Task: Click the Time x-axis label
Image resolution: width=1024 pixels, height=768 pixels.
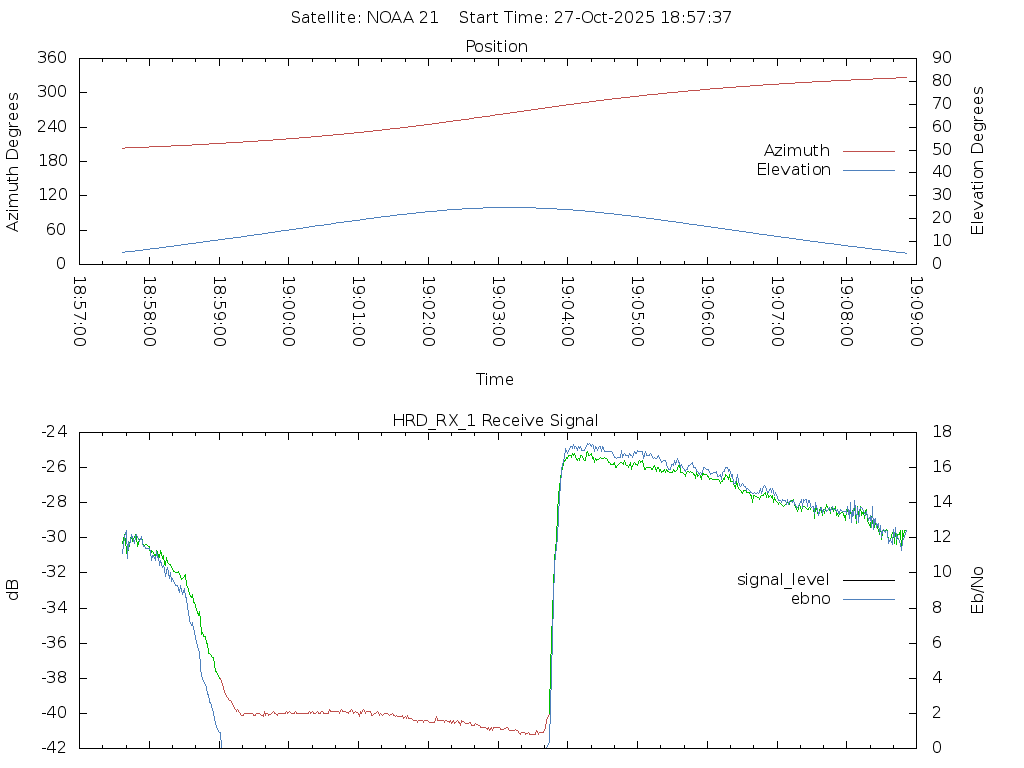Action: pos(495,380)
